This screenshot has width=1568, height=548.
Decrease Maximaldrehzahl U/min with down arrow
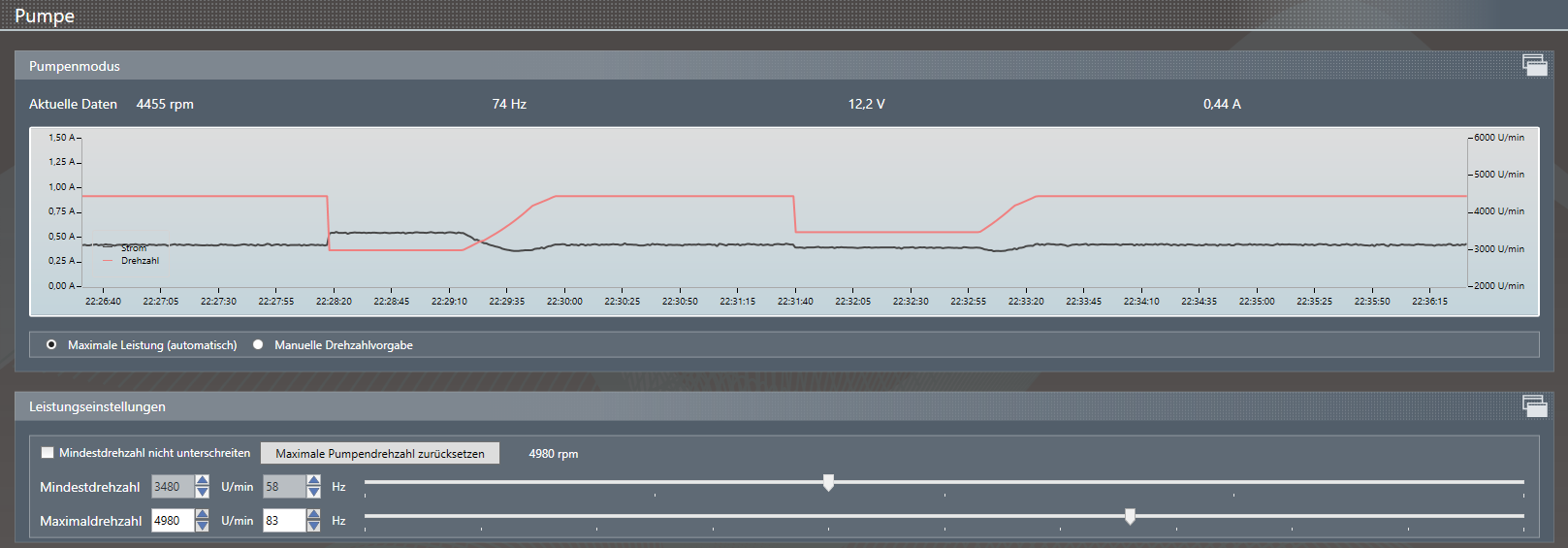click(x=202, y=527)
